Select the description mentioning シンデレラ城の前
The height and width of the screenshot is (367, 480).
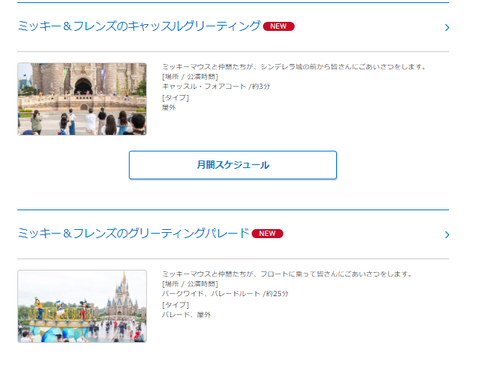(x=294, y=67)
